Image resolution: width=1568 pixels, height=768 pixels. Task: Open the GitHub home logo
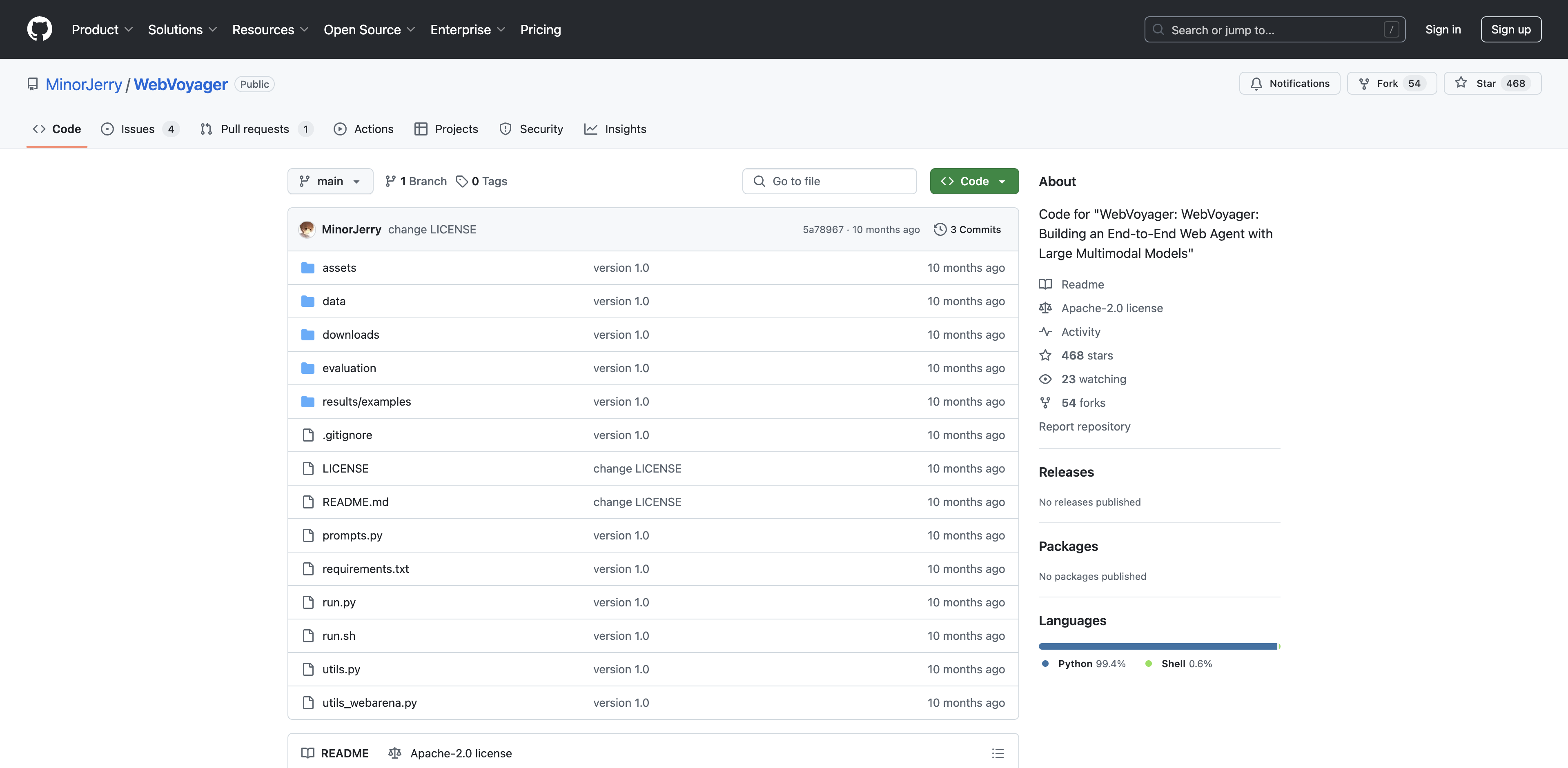point(40,29)
